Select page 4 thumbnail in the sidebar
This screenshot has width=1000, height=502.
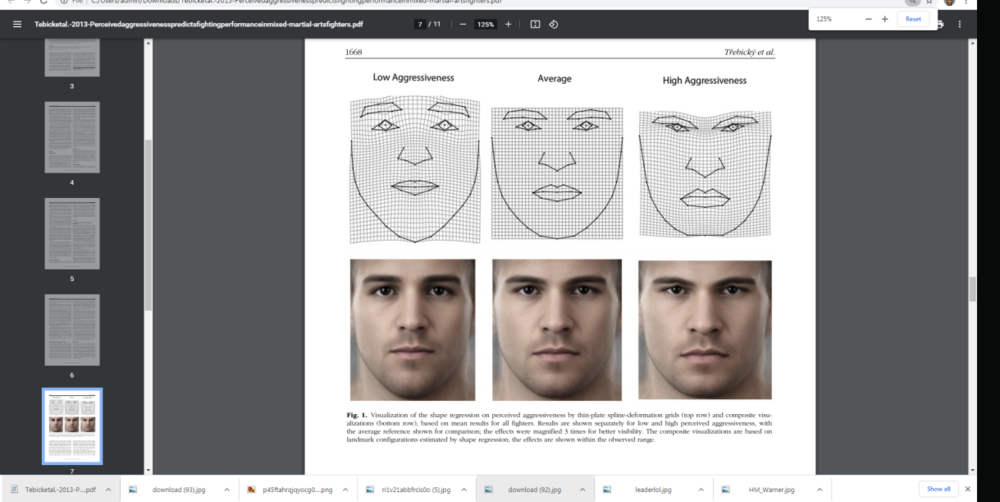coord(72,137)
